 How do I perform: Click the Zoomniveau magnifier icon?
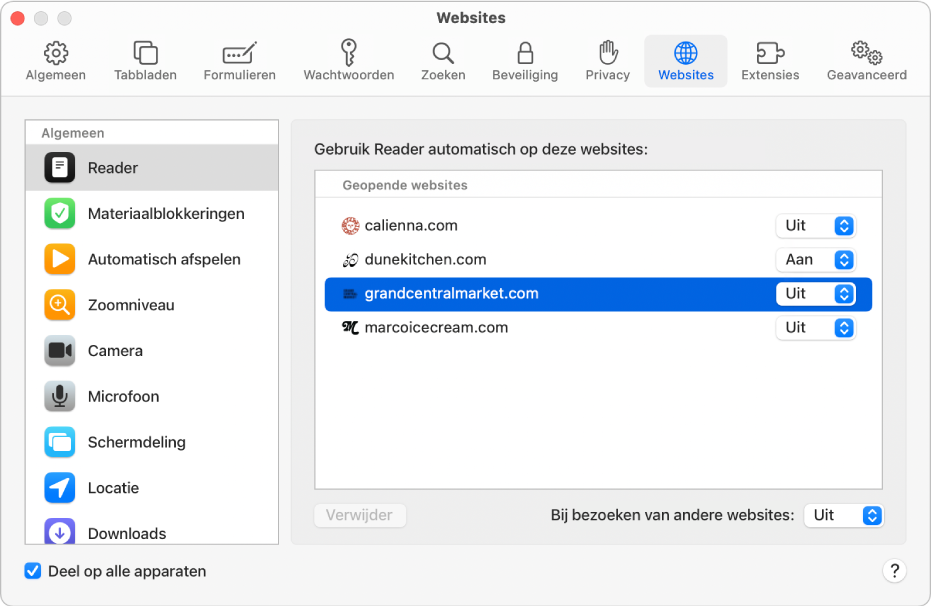(59, 304)
